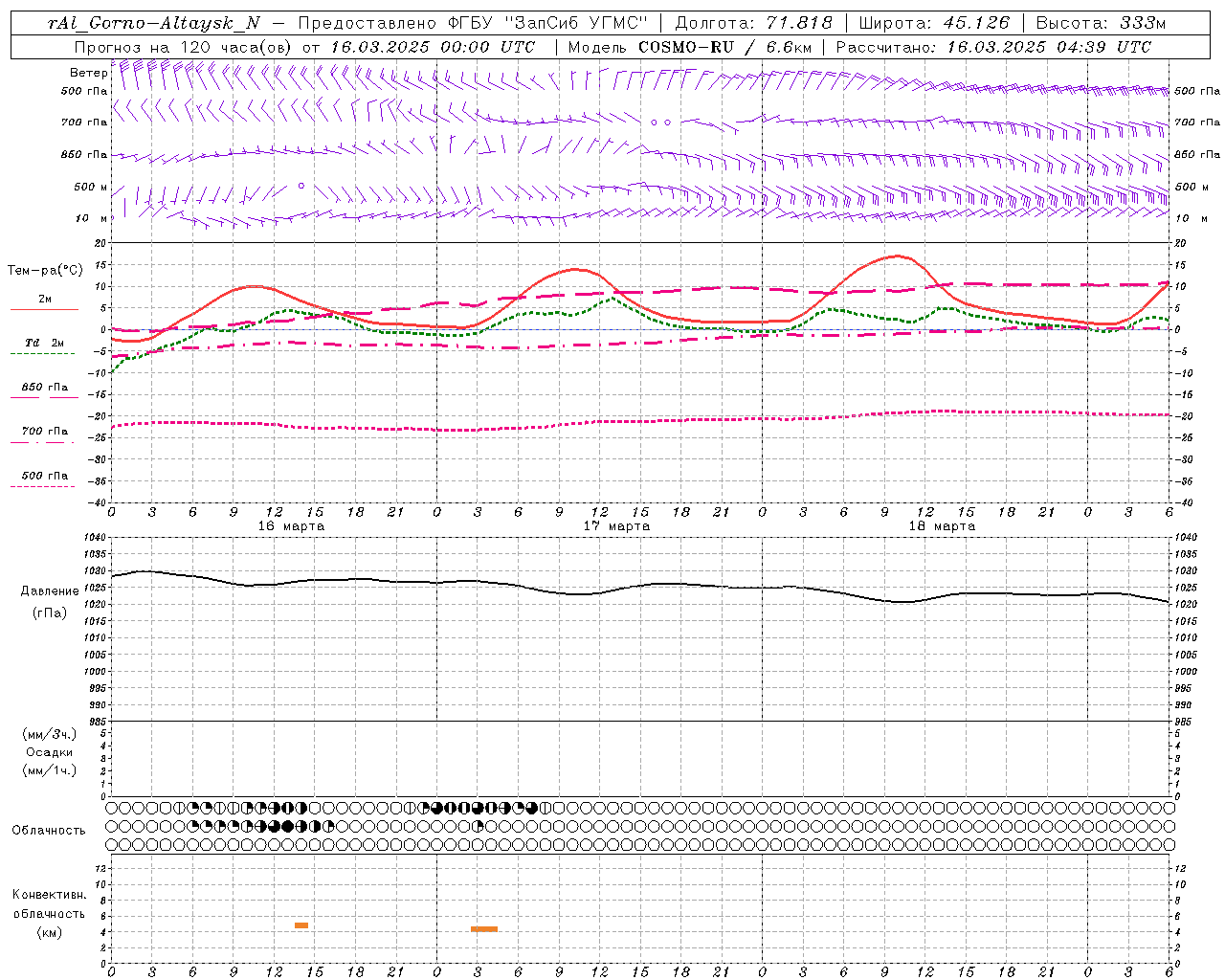
Task: Click the model name COSMO-RU / 6.6км
Action: click(x=724, y=47)
